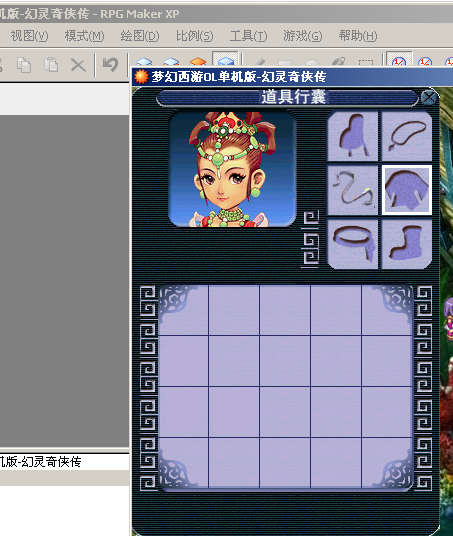The height and width of the screenshot is (536, 453).
Task: Open the 工具(T) menu
Action: pos(248,36)
